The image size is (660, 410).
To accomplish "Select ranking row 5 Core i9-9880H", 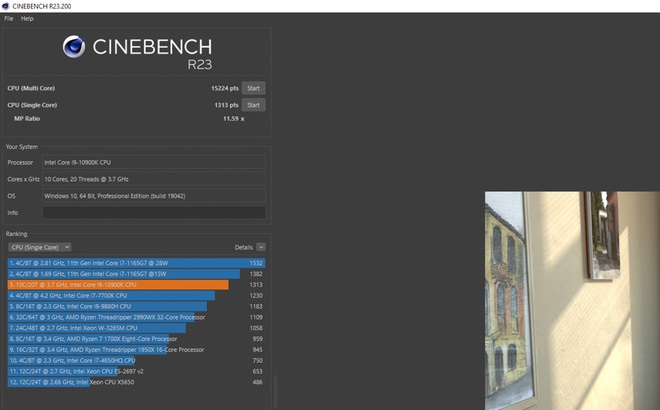I will (136, 306).
